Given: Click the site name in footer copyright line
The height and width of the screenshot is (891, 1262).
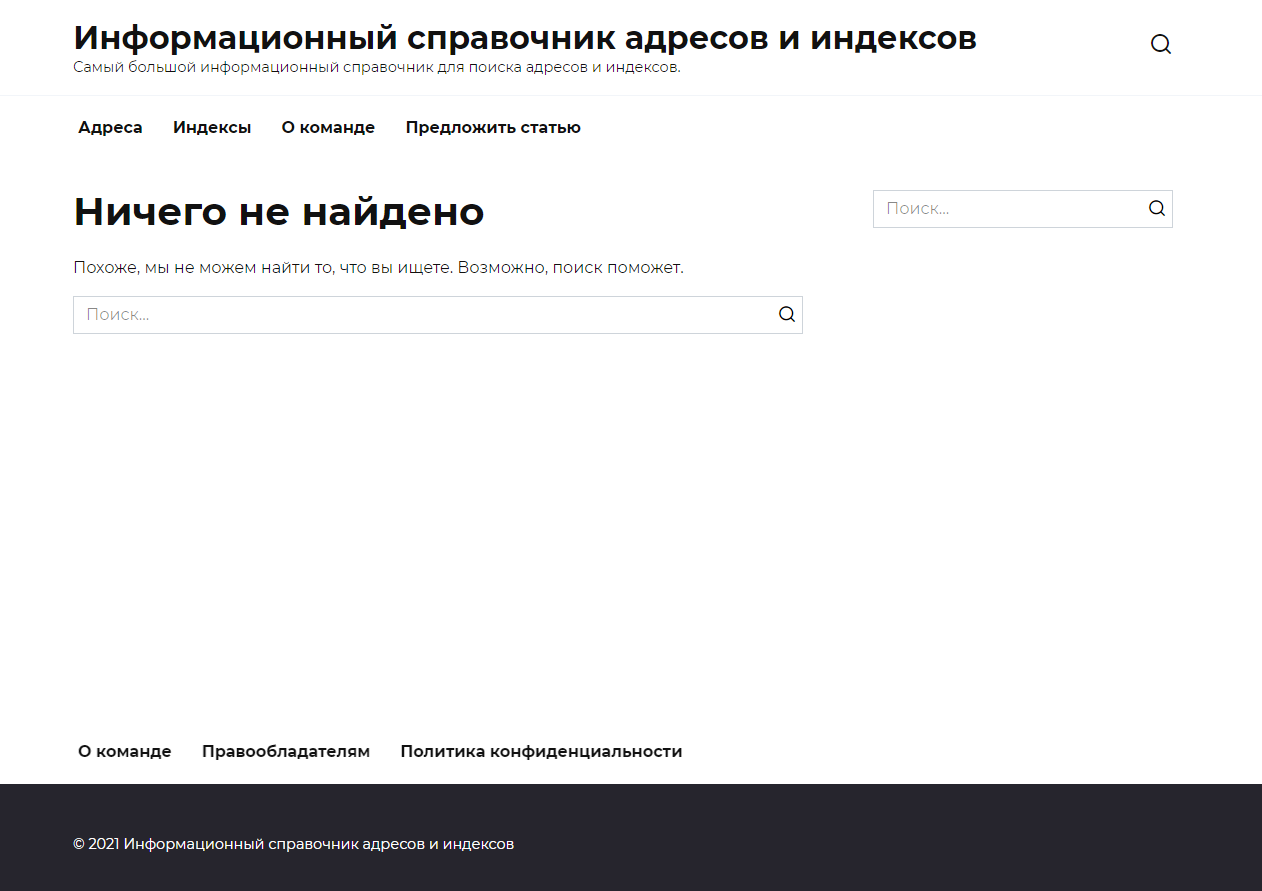Looking at the screenshot, I should (x=318, y=844).
